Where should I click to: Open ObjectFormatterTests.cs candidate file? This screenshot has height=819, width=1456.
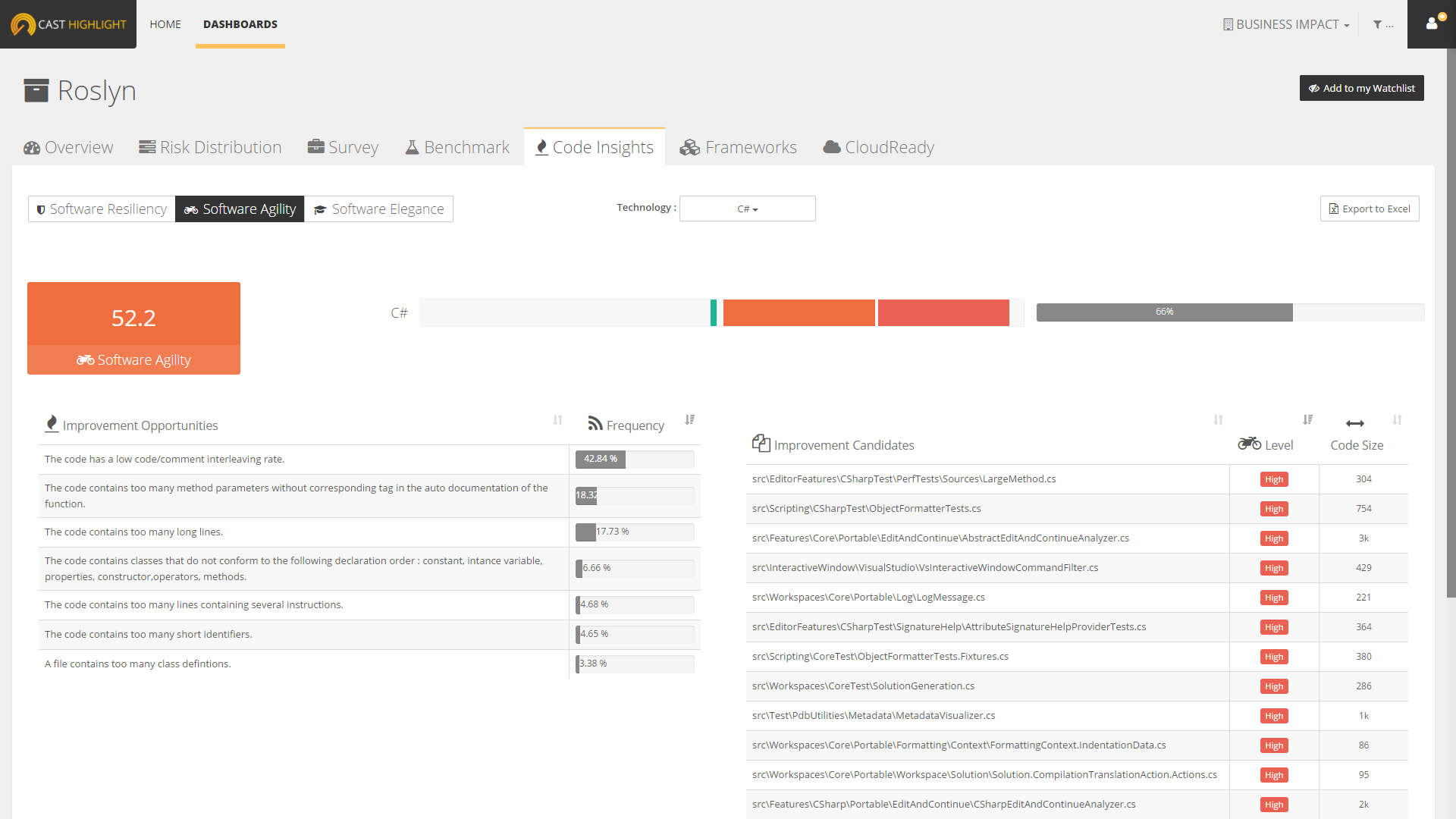(x=866, y=509)
